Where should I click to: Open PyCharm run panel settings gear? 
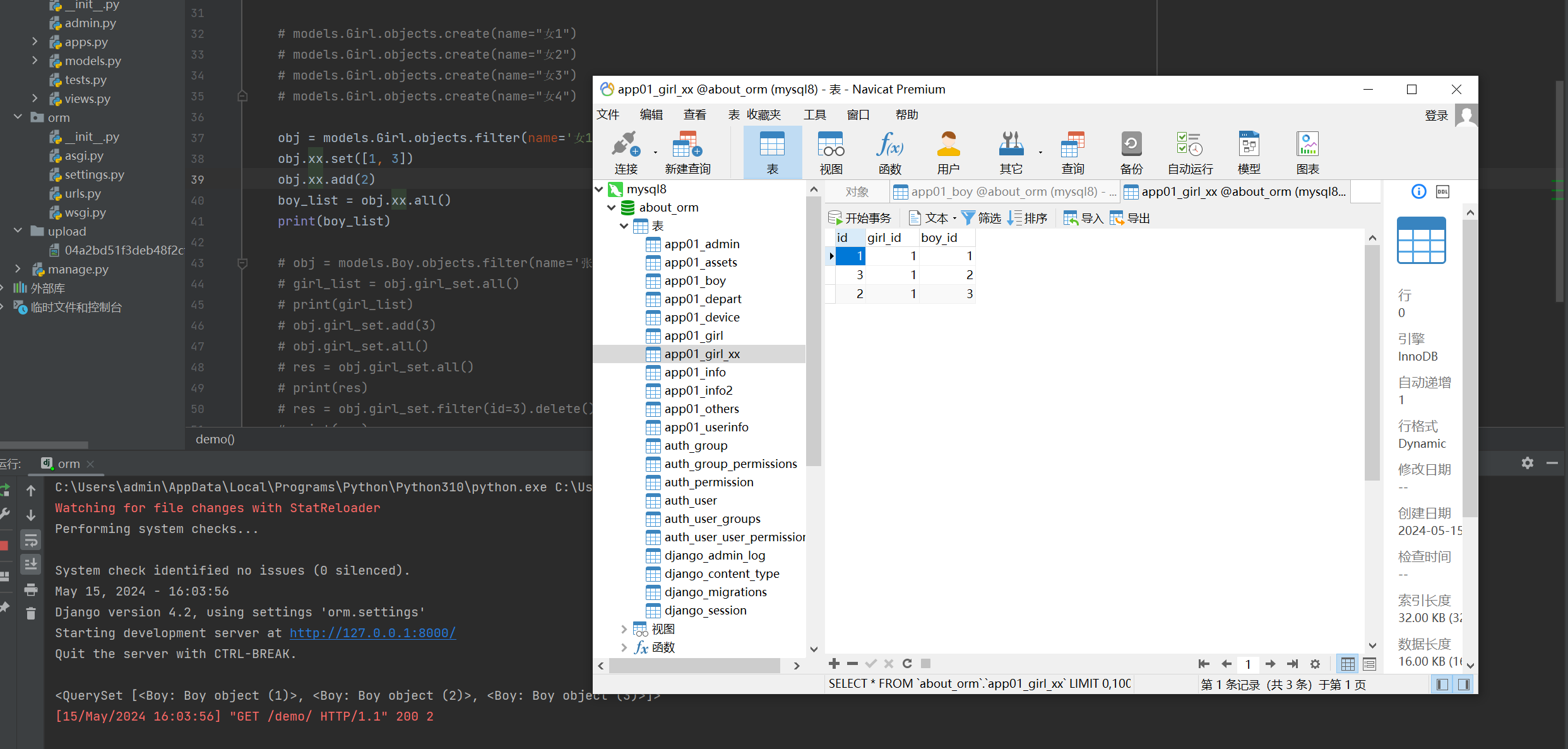[x=1528, y=463]
